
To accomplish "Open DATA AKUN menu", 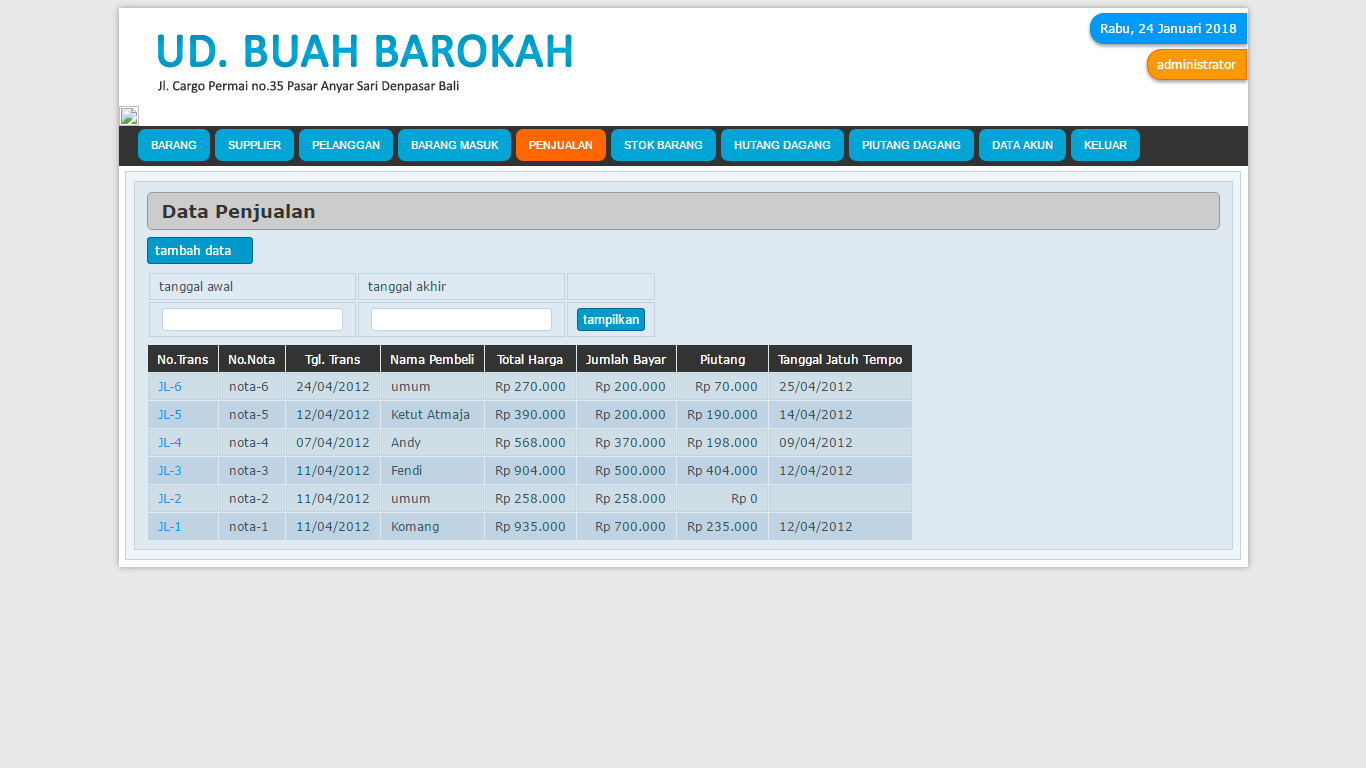I will [1022, 145].
